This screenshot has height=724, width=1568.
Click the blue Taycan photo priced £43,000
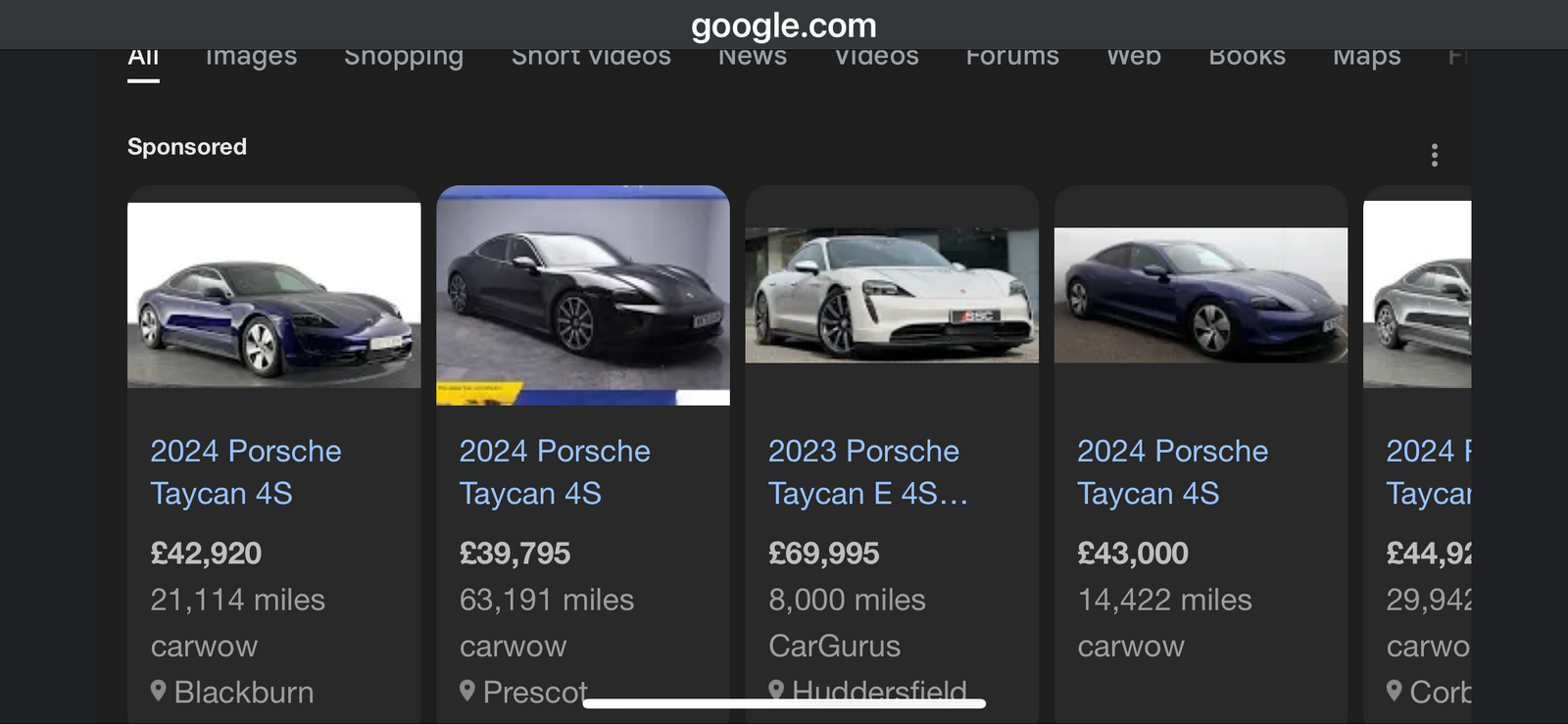(1200, 295)
